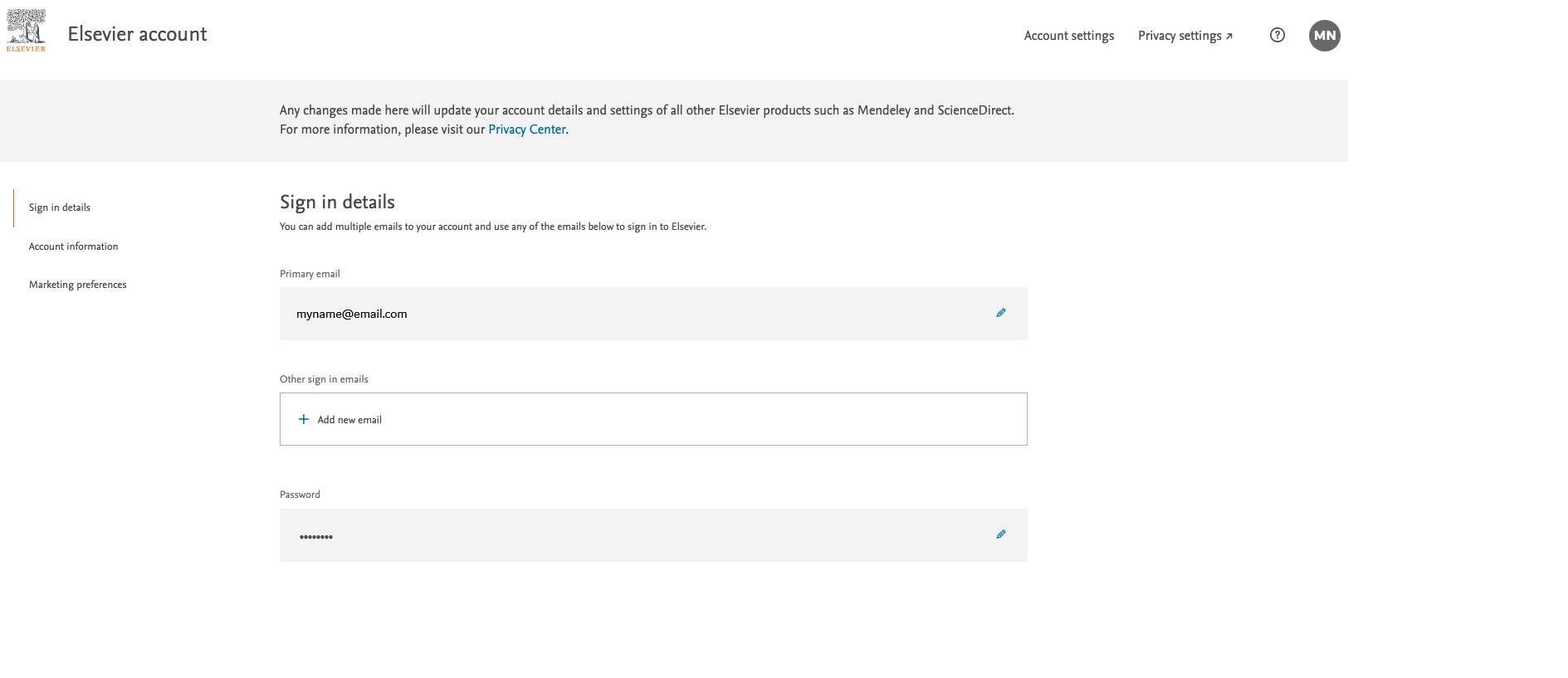The height and width of the screenshot is (678, 1568).
Task: Click external link arrow beside Privacy settings
Action: (1229, 37)
